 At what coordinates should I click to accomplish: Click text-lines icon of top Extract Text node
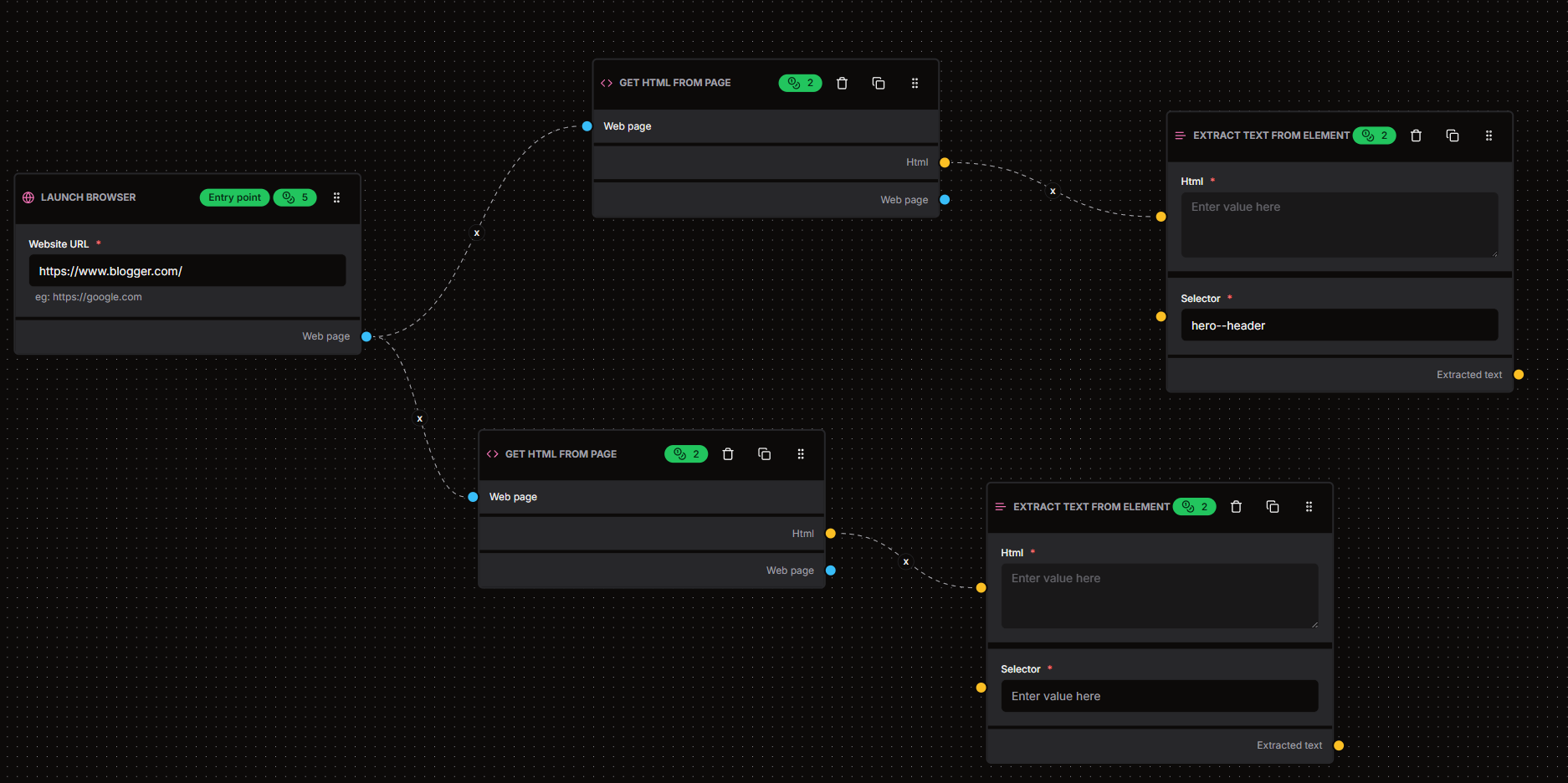click(1181, 136)
